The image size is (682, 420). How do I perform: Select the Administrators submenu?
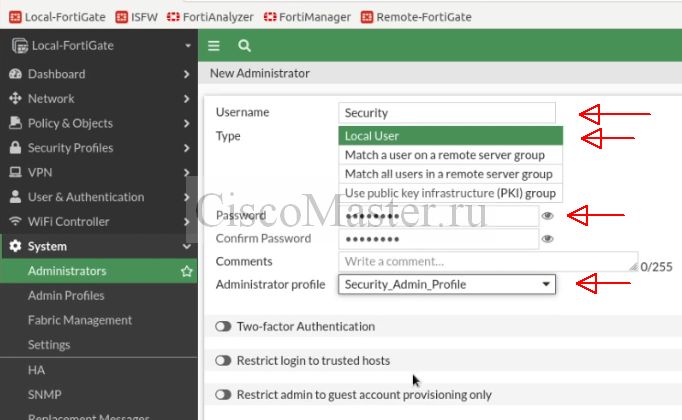pos(99,271)
